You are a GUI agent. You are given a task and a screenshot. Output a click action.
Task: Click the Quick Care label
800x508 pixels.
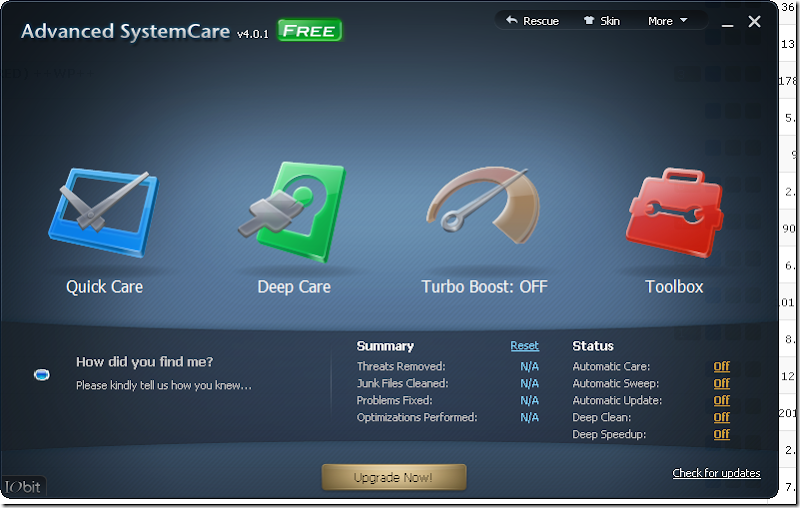pyautogui.click(x=105, y=287)
